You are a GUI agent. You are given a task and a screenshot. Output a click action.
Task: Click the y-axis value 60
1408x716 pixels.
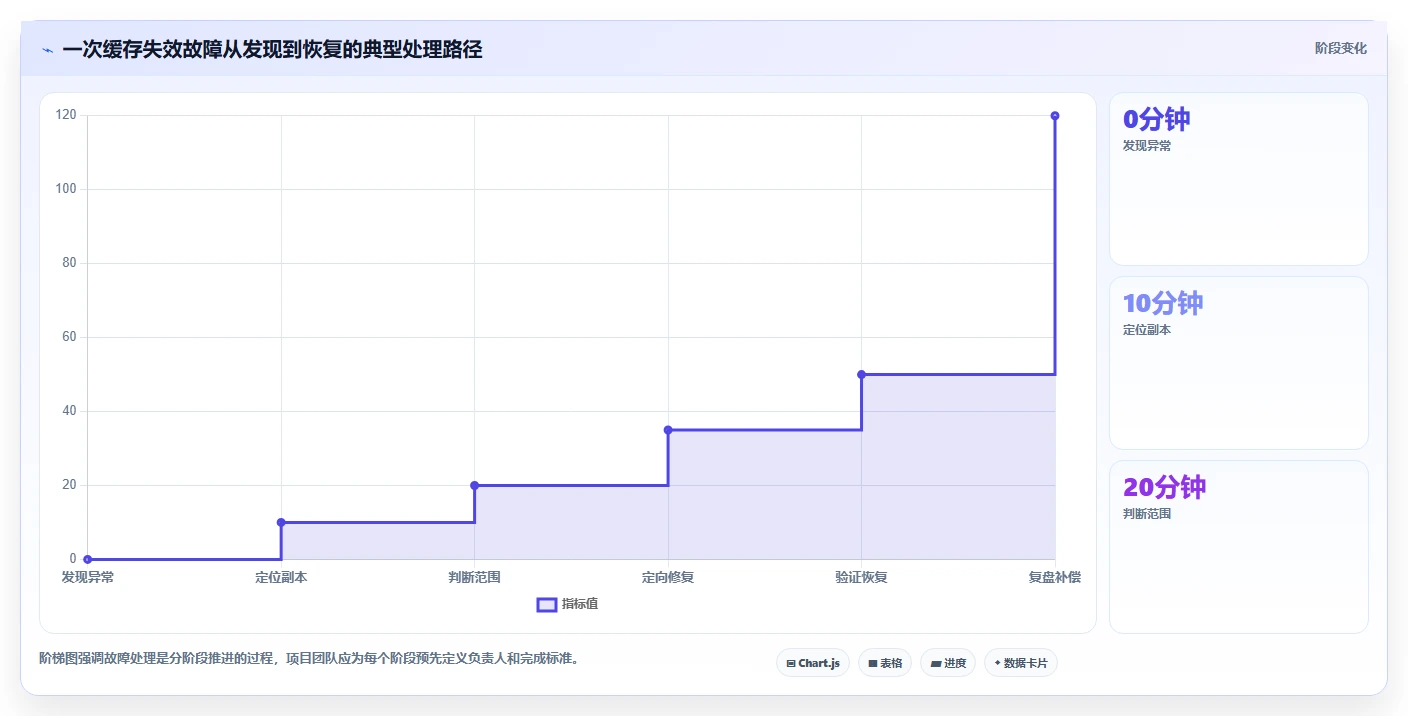click(x=69, y=337)
